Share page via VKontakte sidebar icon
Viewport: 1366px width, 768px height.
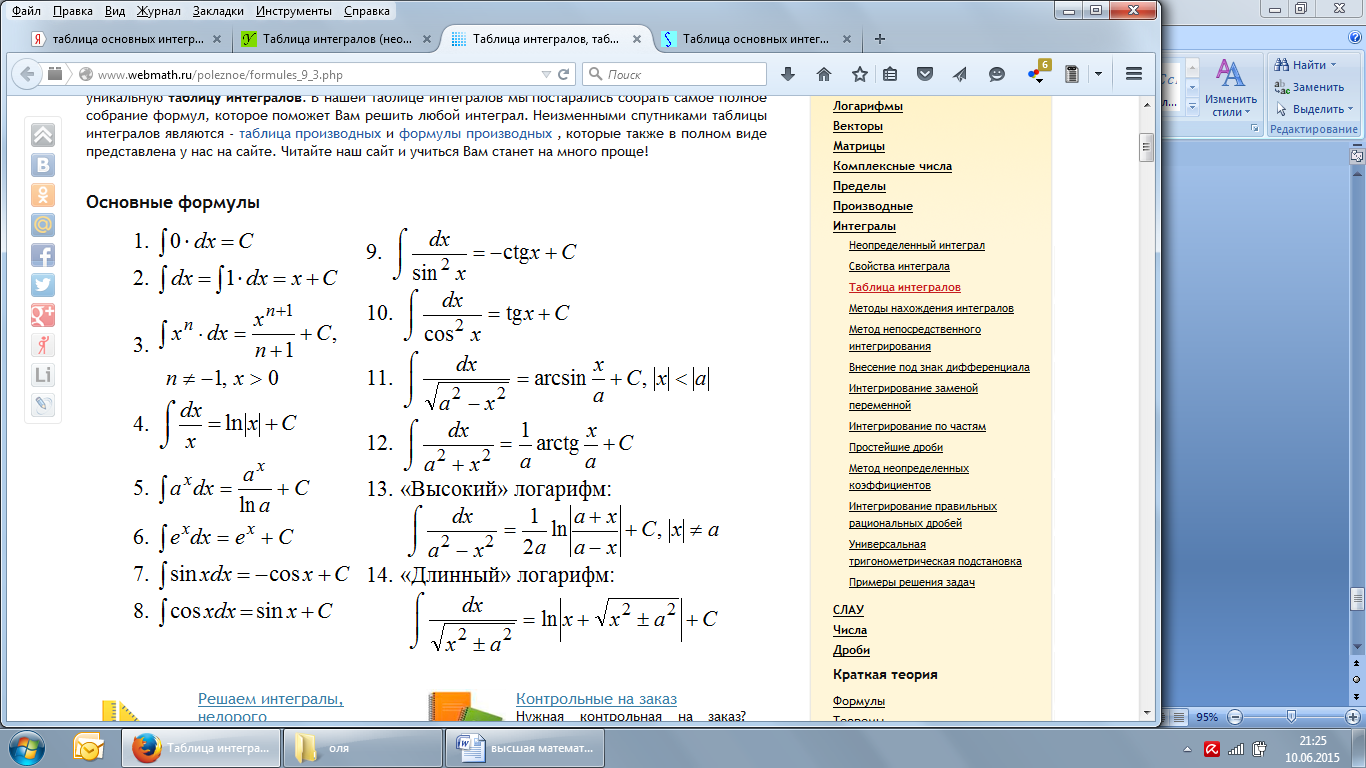[43, 165]
